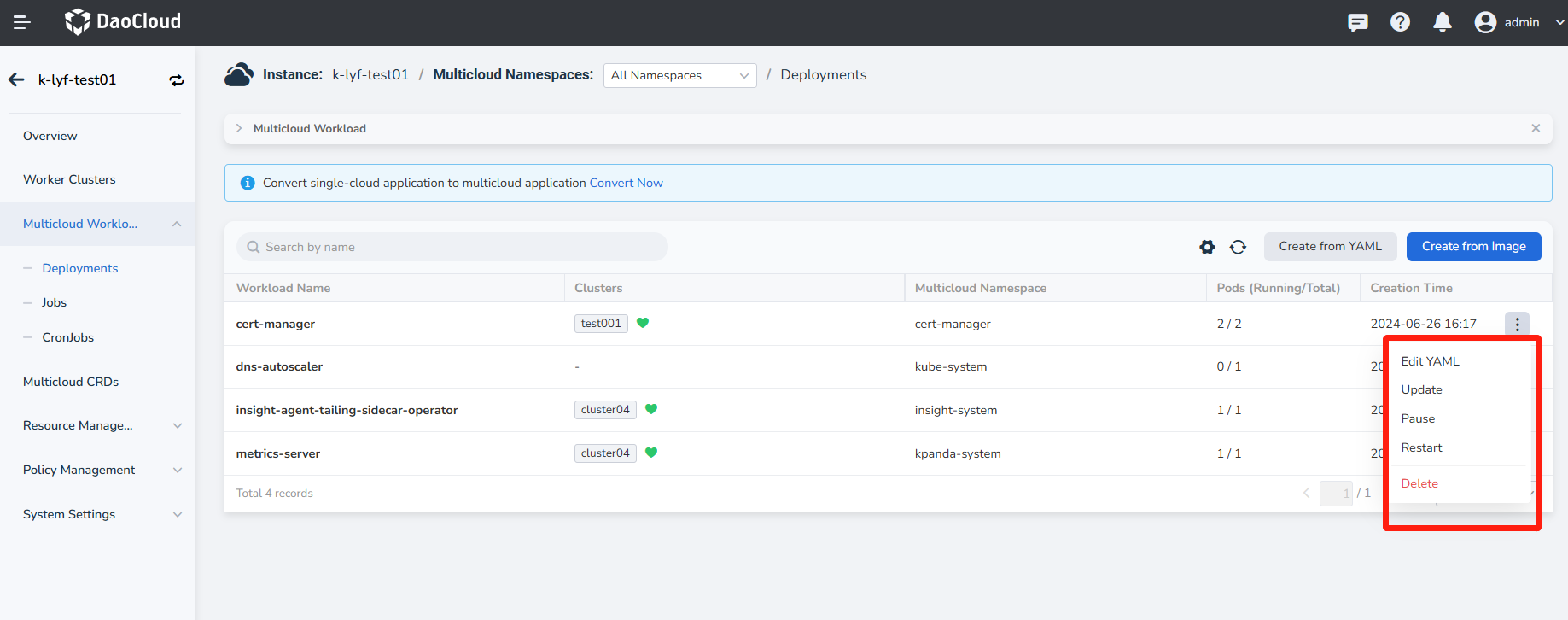Open the notifications bell
This screenshot has height=620, width=1568.
tap(1442, 22)
